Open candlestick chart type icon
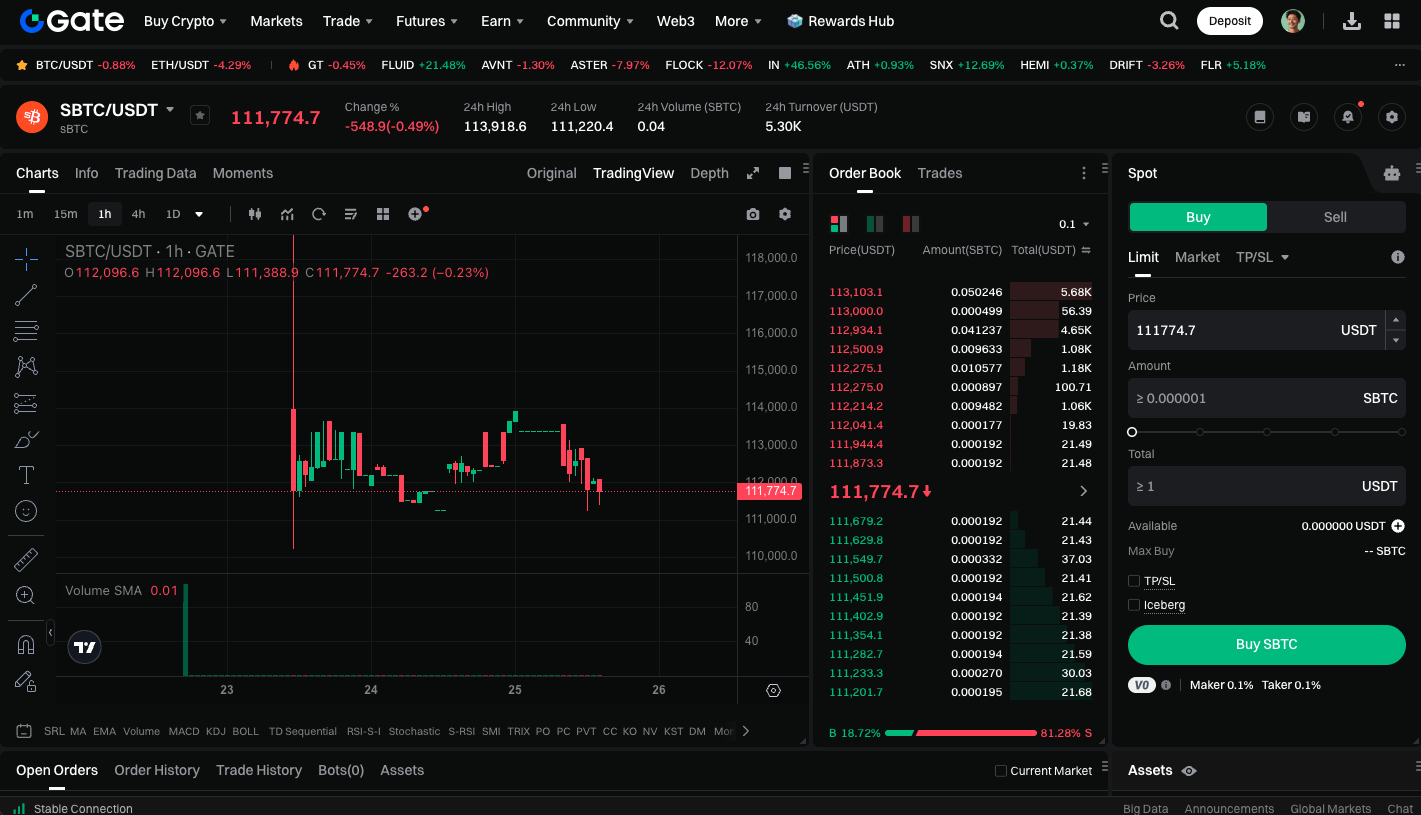This screenshot has width=1421, height=815. point(255,214)
